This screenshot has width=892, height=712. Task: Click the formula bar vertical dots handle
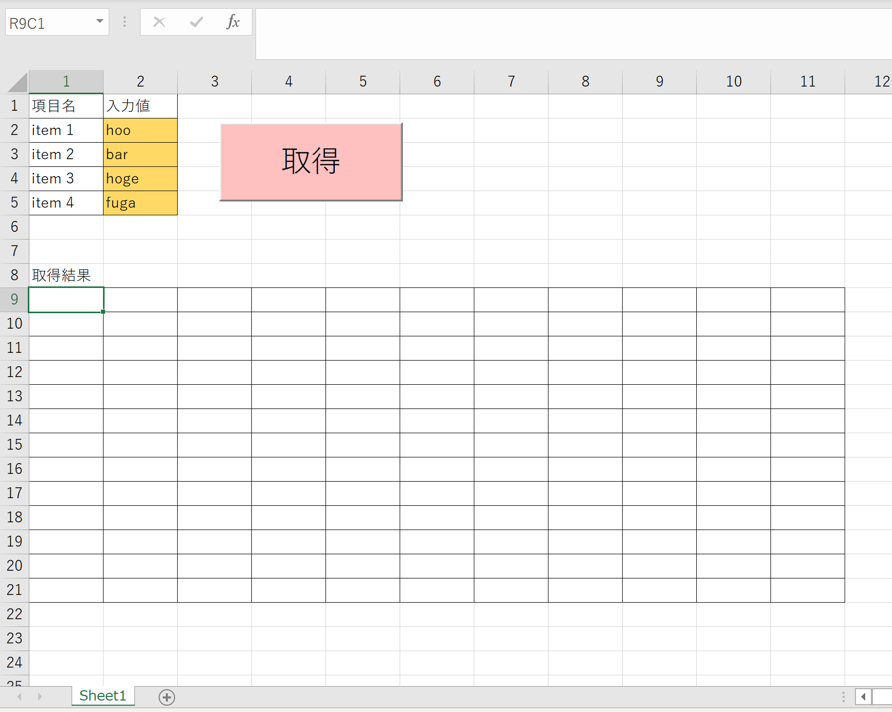125,22
